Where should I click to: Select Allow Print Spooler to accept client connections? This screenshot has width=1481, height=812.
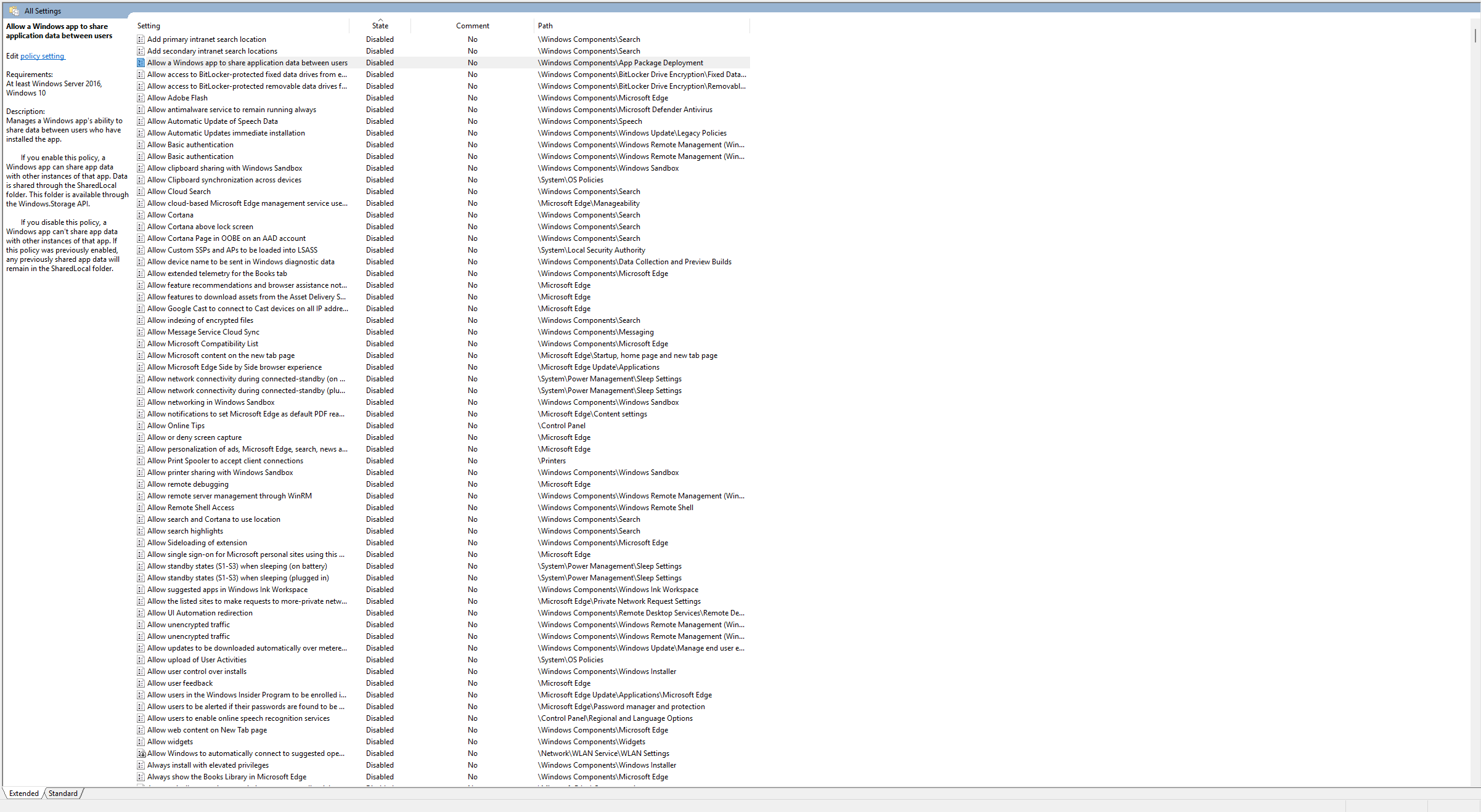point(226,461)
